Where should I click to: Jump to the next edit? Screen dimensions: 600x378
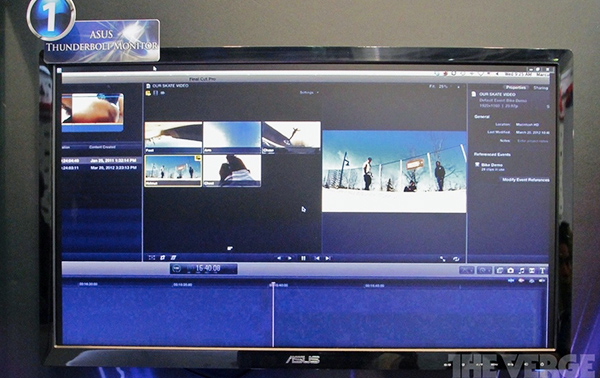[x=328, y=258]
